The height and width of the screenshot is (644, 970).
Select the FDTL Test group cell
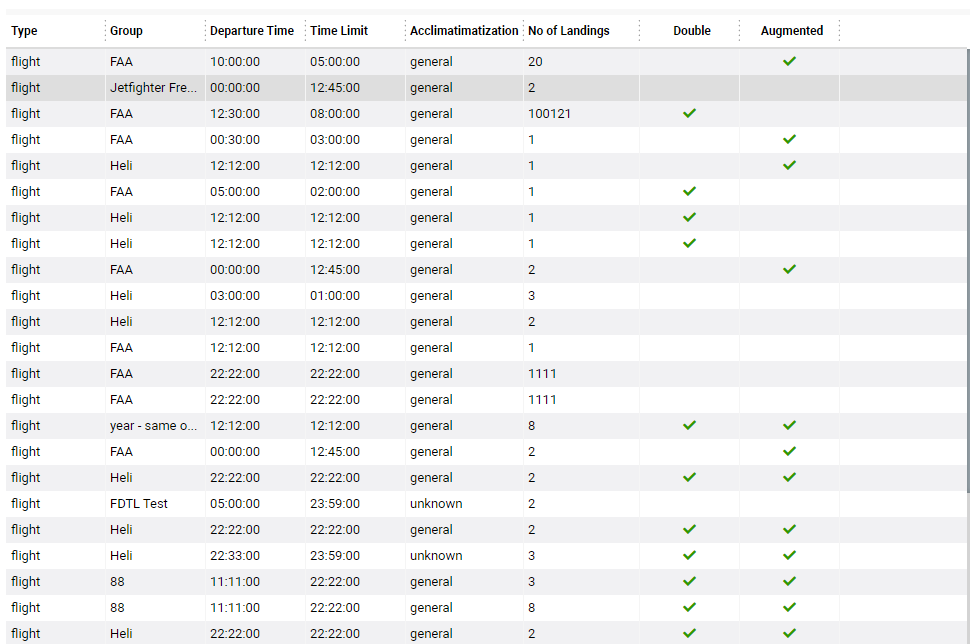point(139,503)
